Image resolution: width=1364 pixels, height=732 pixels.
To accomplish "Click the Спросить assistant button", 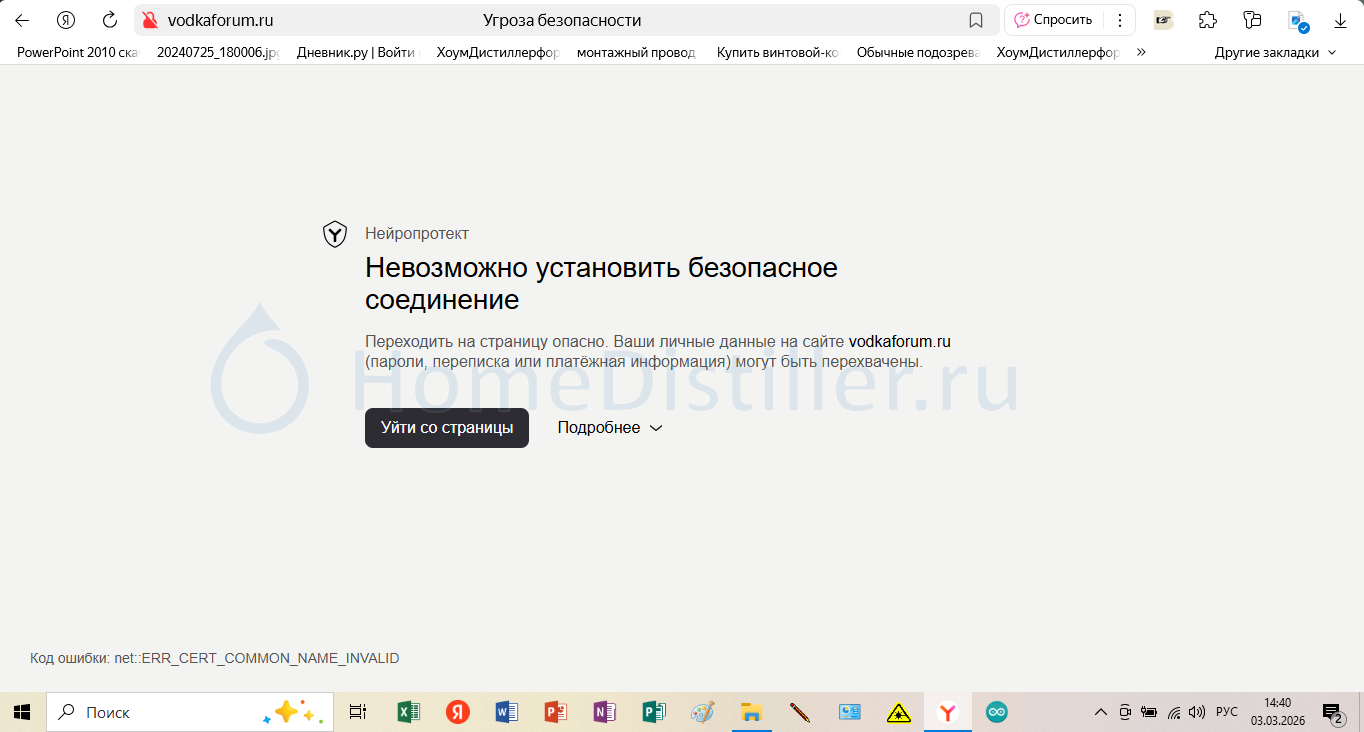I will point(1053,20).
